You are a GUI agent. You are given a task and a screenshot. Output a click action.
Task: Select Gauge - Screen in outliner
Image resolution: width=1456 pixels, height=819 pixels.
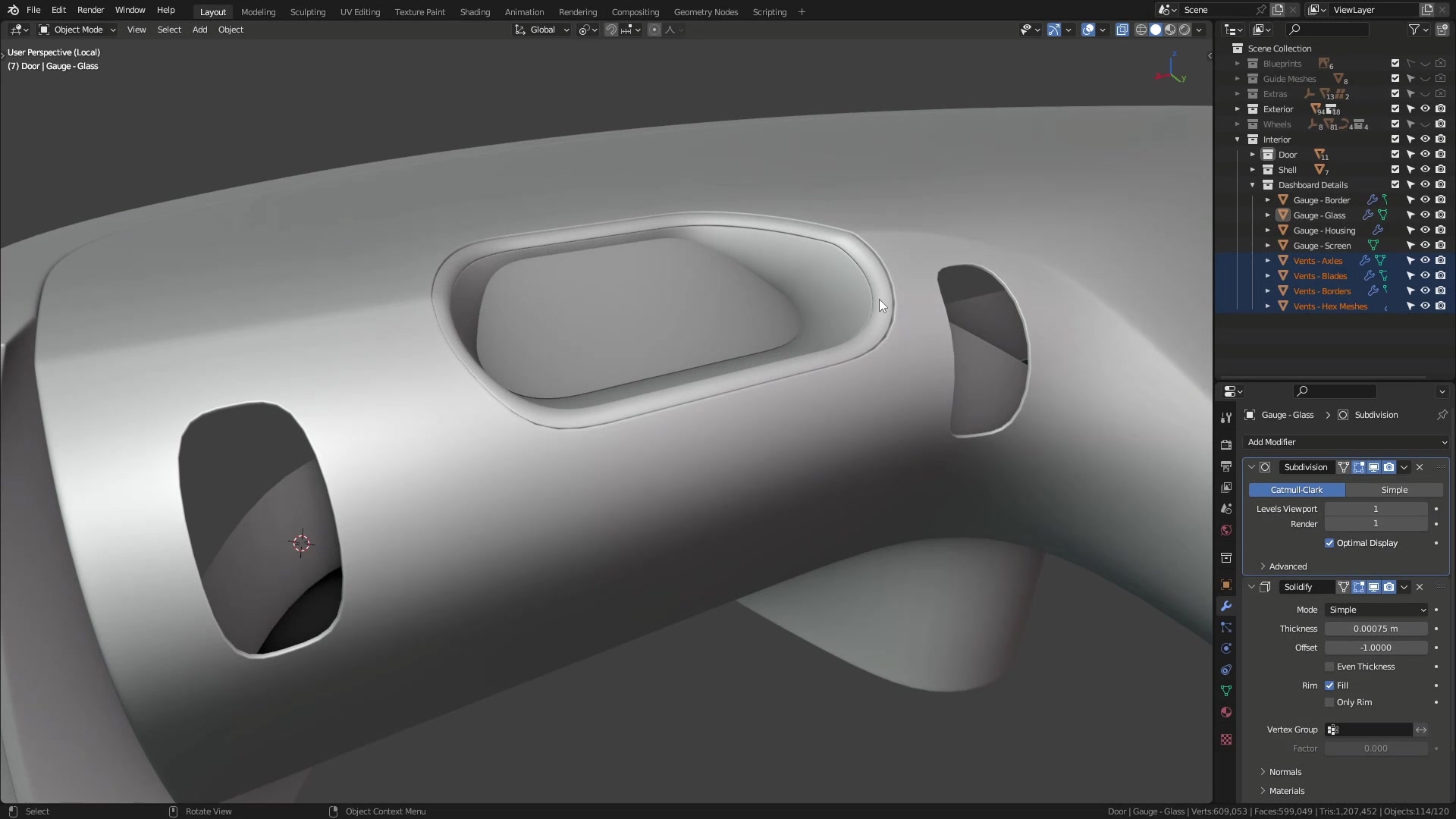[x=1322, y=246]
